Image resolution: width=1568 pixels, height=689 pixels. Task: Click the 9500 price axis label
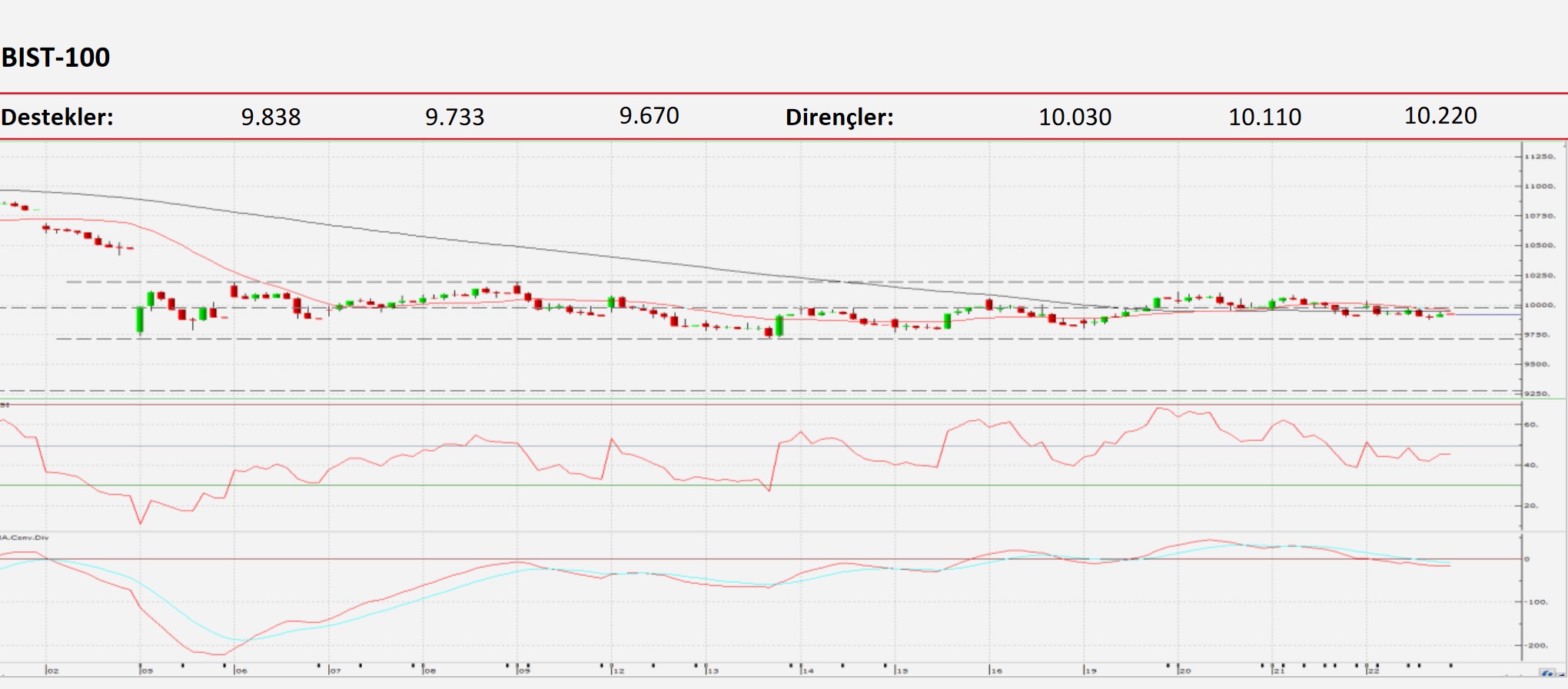click(1539, 365)
